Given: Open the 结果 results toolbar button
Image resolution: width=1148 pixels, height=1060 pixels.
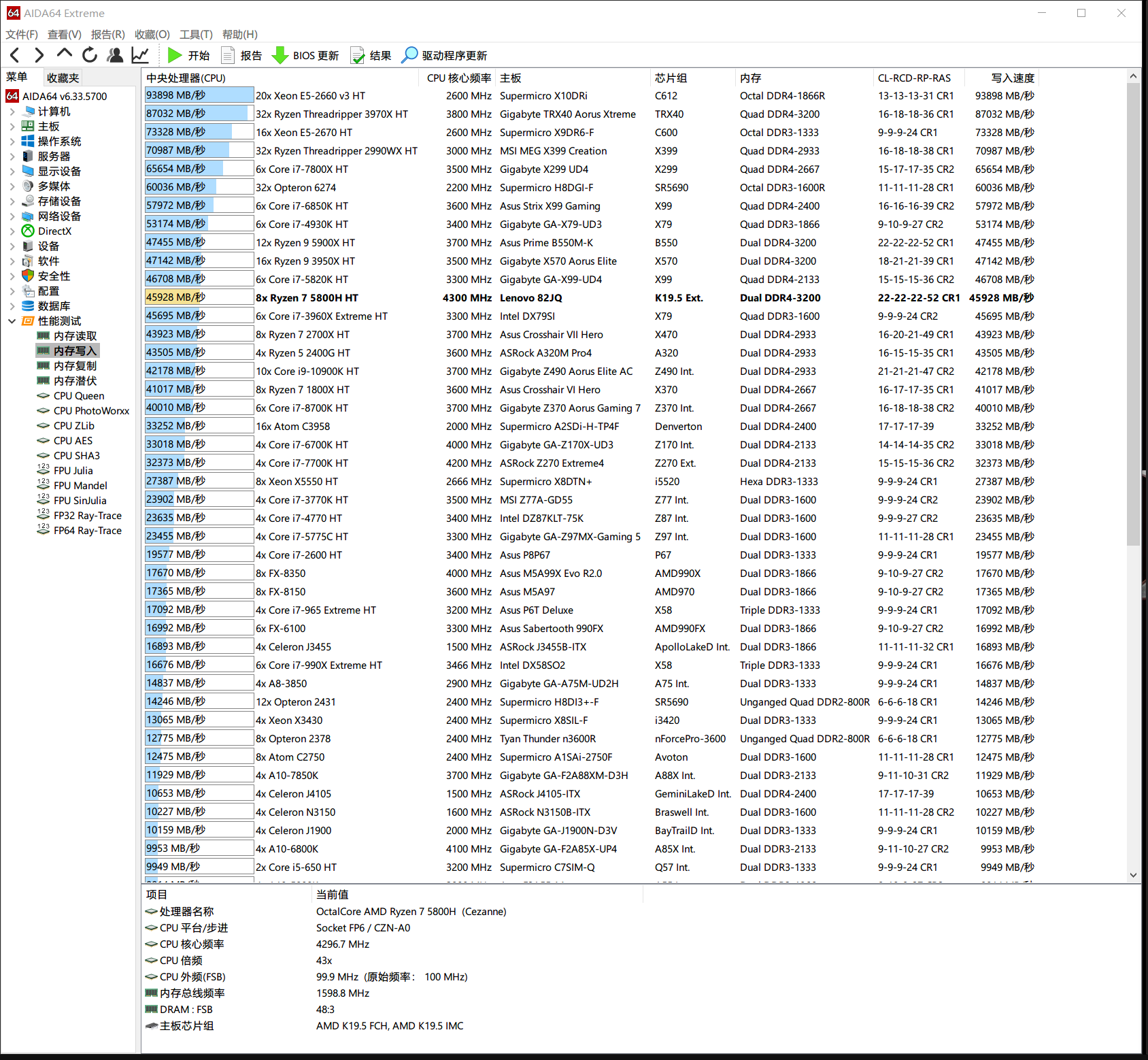Looking at the screenshot, I should pyautogui.click(x=371, y=55).
